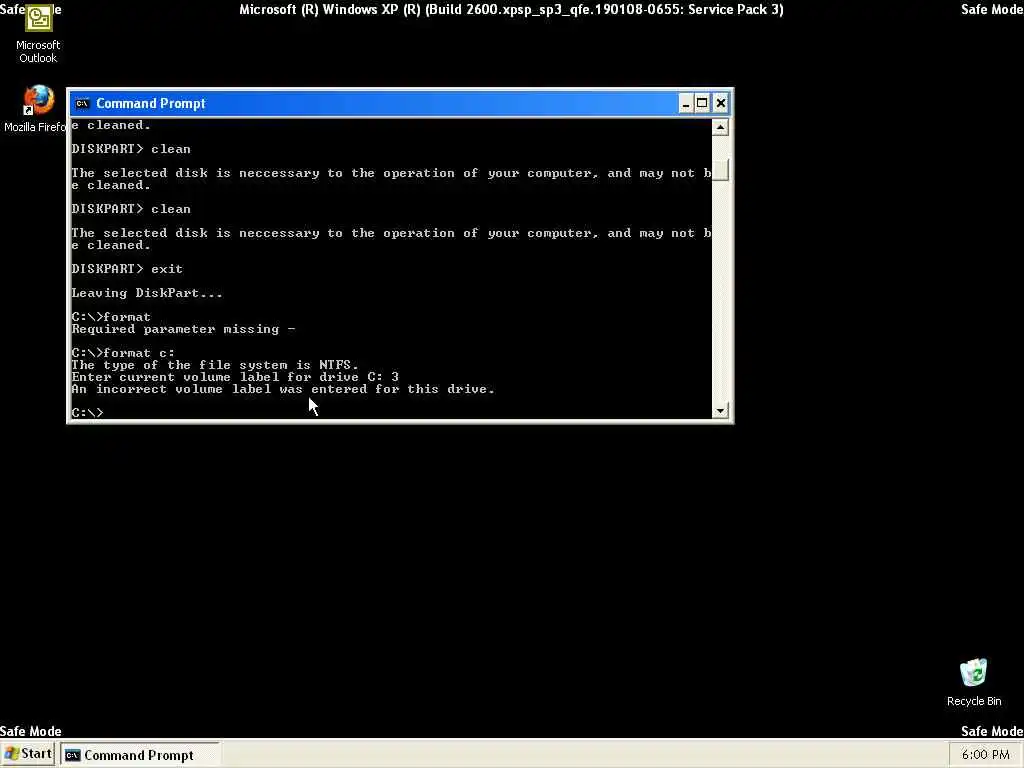The image size is (1024, 768).
Task: Maximize the Command Prompt window
Action: tap(702, 103)
